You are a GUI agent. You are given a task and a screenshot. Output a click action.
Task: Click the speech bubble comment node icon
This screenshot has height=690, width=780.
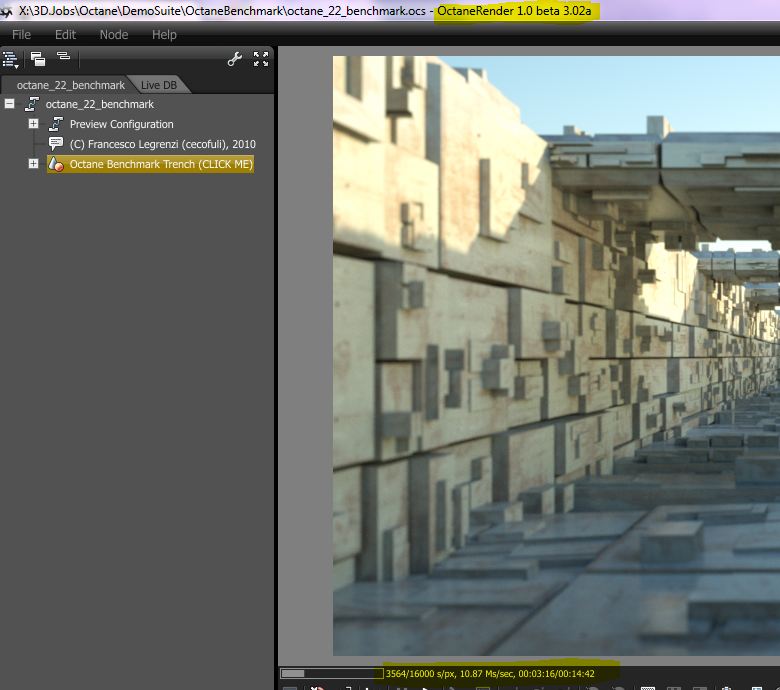[x=56, y=144]
